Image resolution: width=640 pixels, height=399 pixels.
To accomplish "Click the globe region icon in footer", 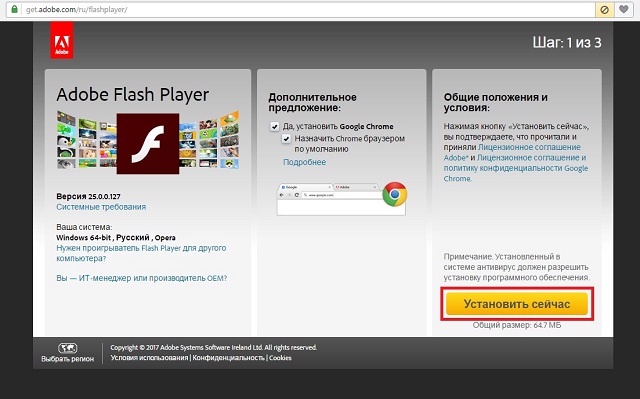I will tap(68, 348).
